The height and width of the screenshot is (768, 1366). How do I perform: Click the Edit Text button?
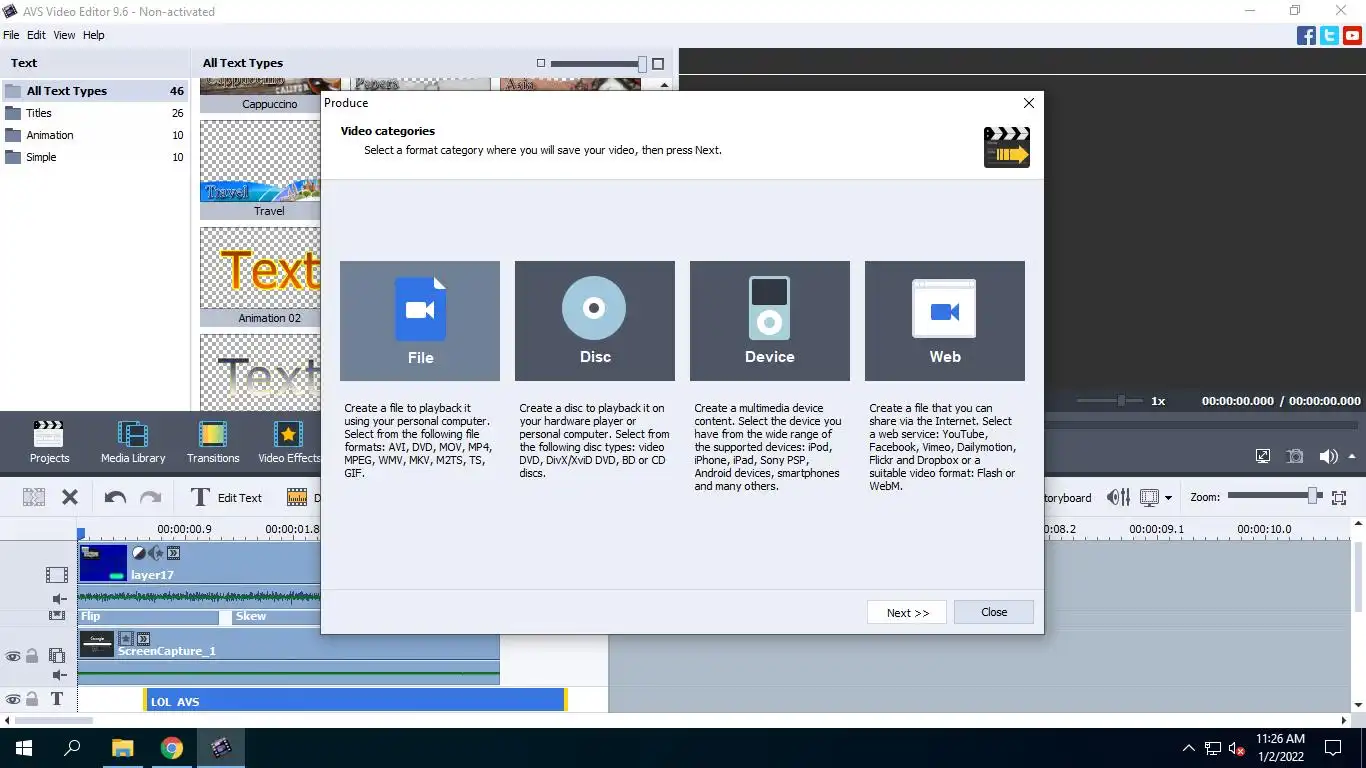(226, 497)
